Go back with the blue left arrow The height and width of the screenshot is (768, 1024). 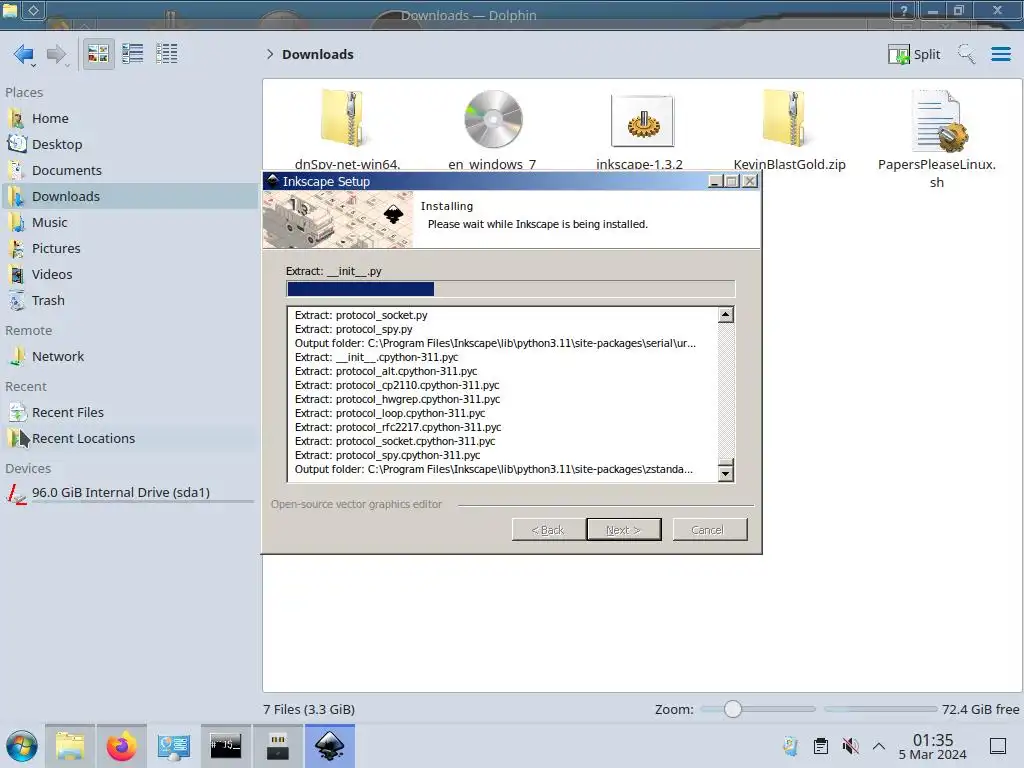(24, 54)
